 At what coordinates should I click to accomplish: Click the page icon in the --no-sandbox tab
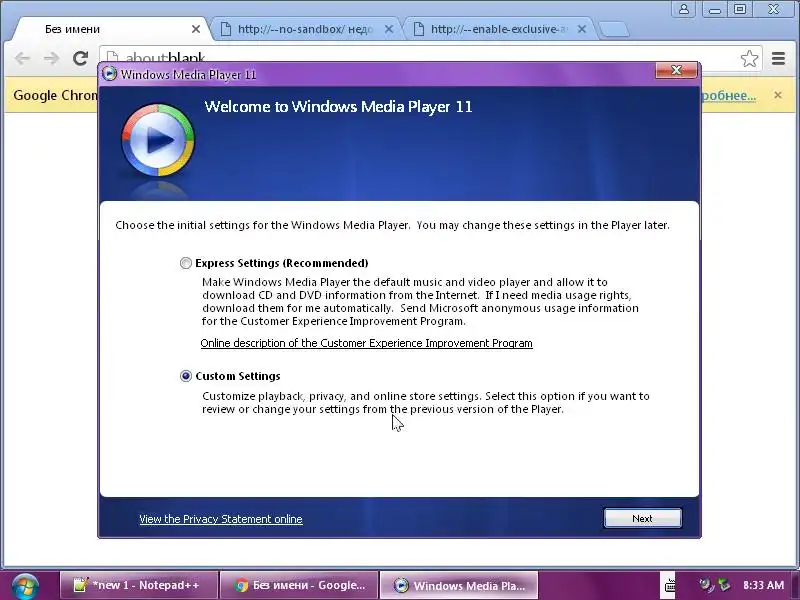226,30
